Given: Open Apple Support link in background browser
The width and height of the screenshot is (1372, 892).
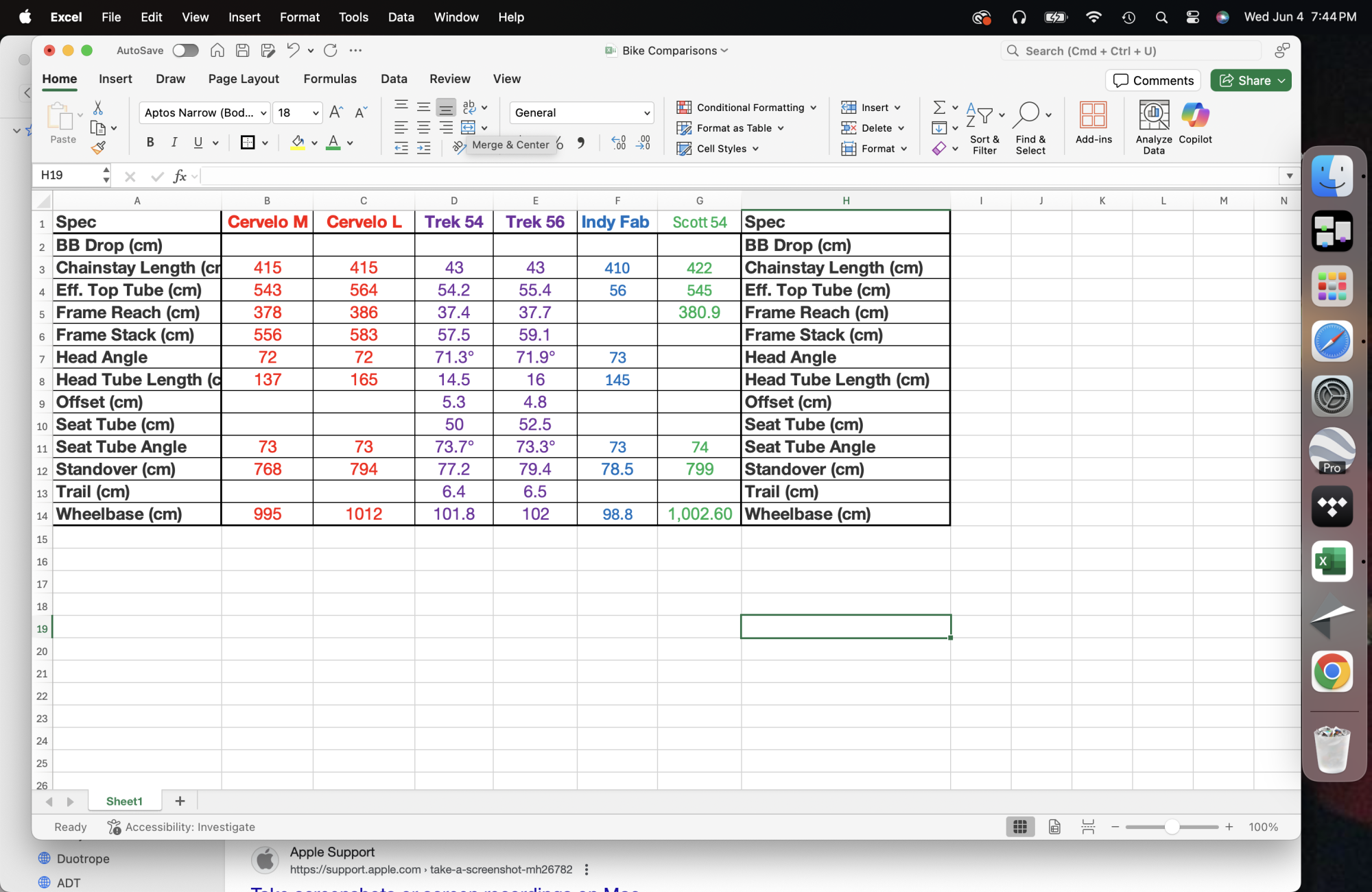Looking at the screenshot, I should pos(332,852).
